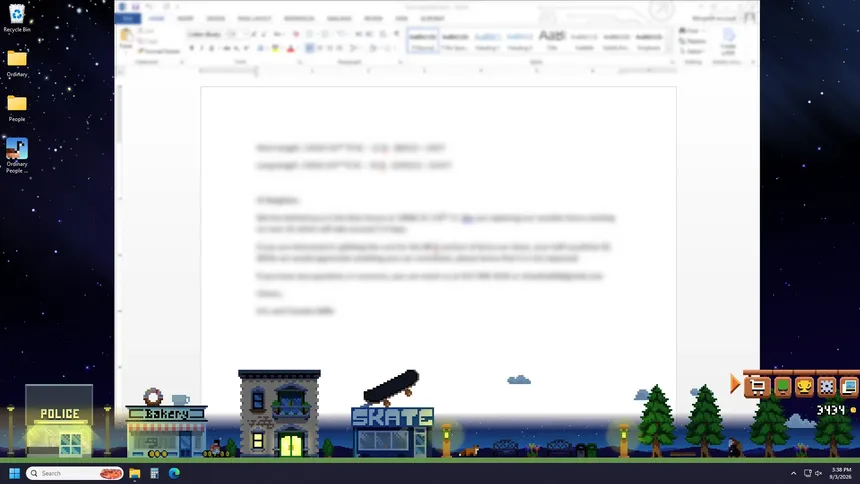Click the Clear Formatting icon
860x484 pixels.
point(296,34)
